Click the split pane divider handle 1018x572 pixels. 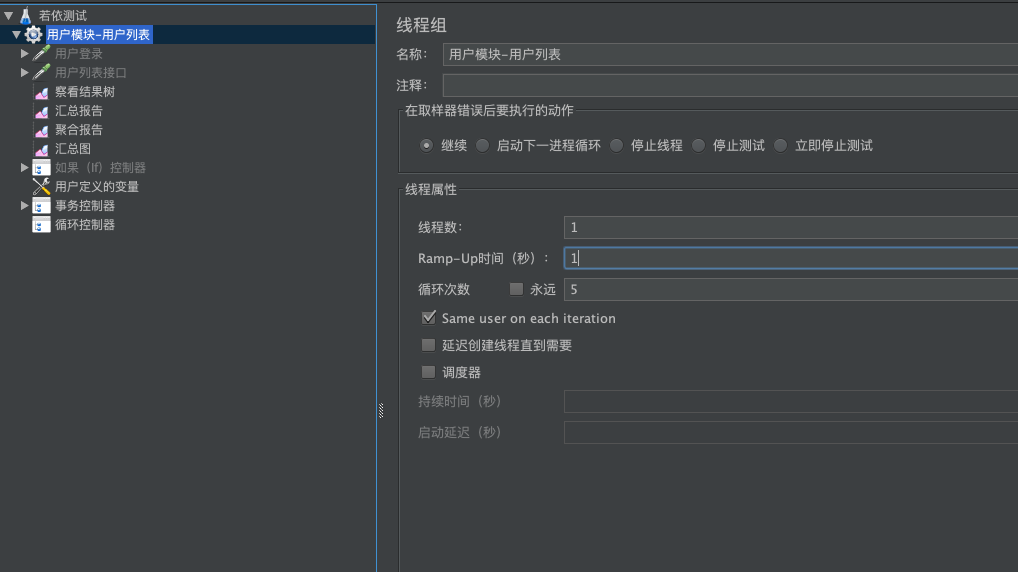[x=381, y=410]
